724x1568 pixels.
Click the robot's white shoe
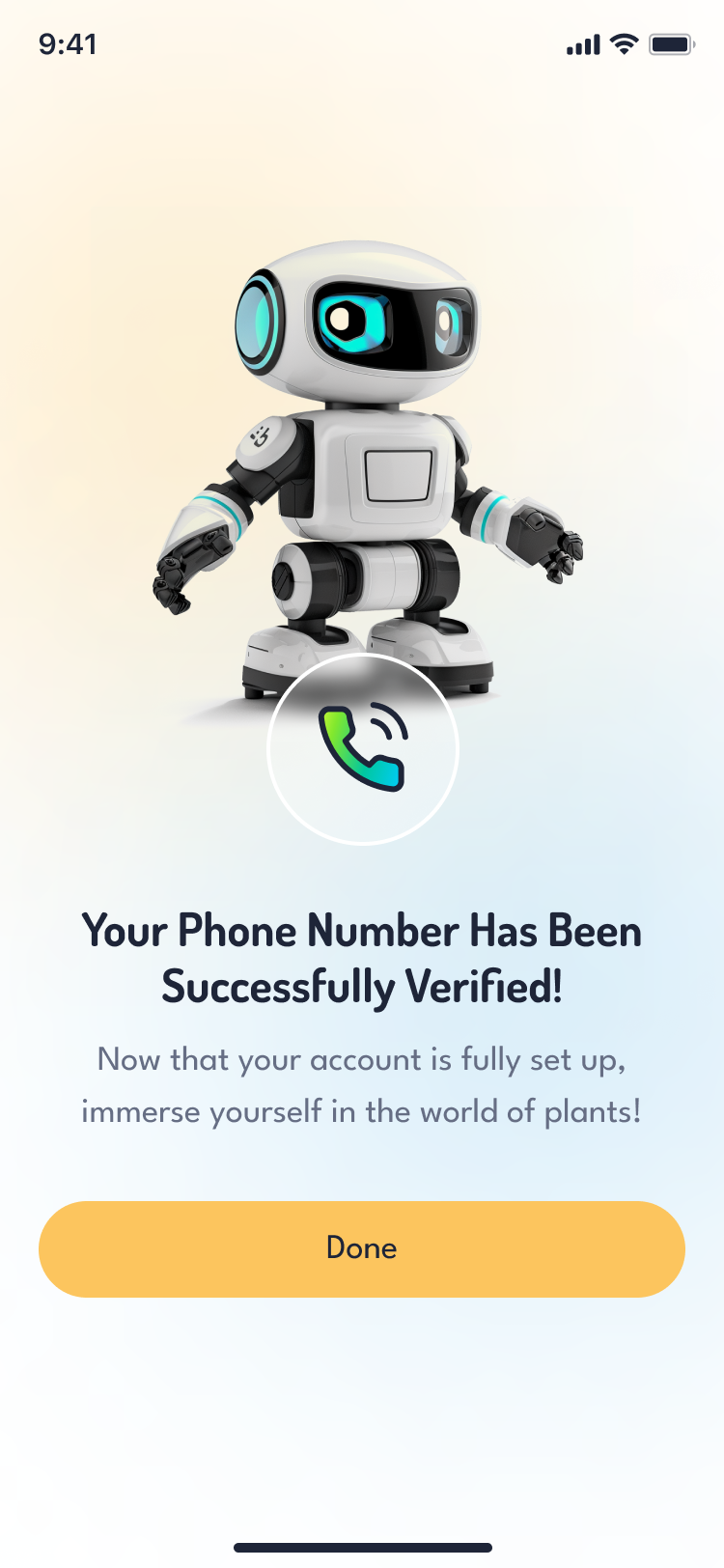click(x=290, y=657)
